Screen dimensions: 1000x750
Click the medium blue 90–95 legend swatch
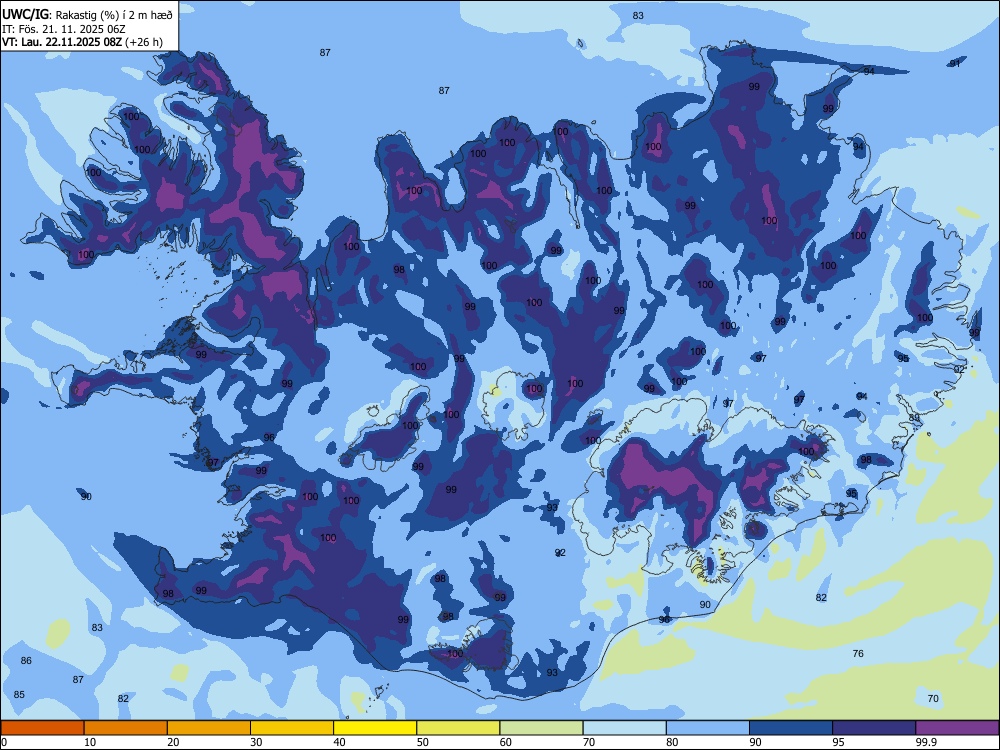point(791,728)
